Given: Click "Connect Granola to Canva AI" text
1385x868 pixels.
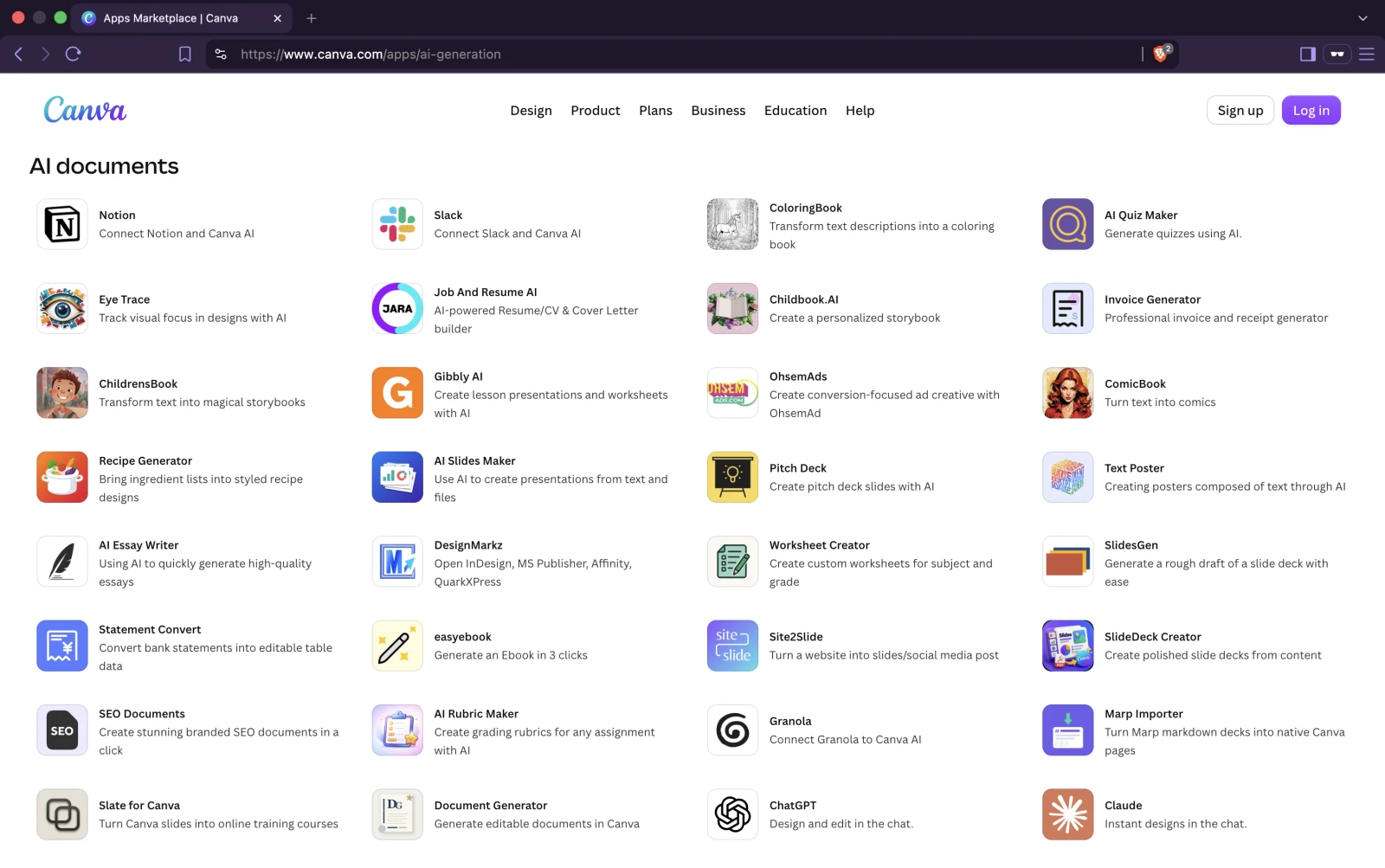Looking at the screenshot, I should (x=846, y=740).
